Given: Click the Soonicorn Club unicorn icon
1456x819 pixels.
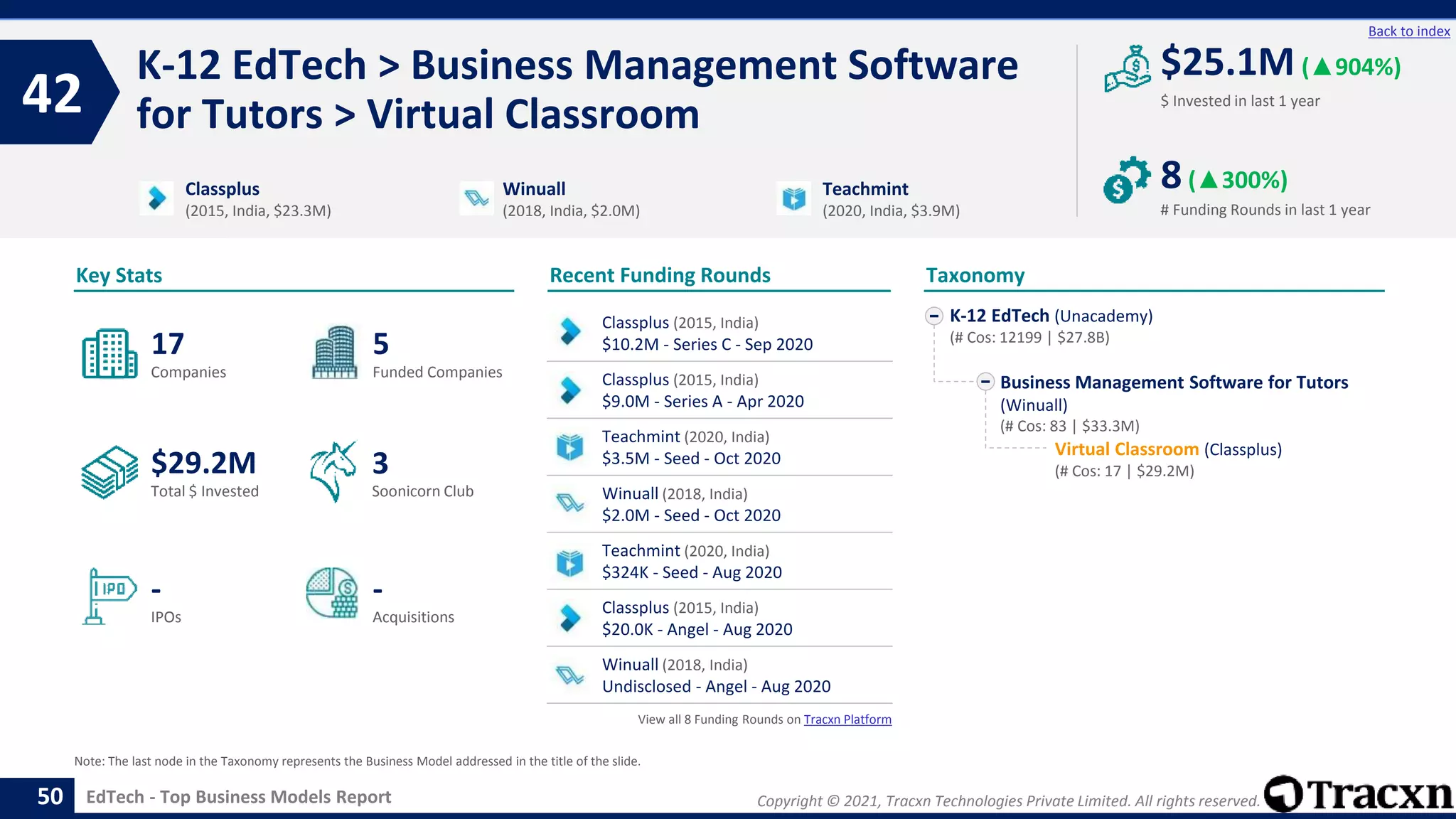Looking at the screenshot, I should coord(333,471).
